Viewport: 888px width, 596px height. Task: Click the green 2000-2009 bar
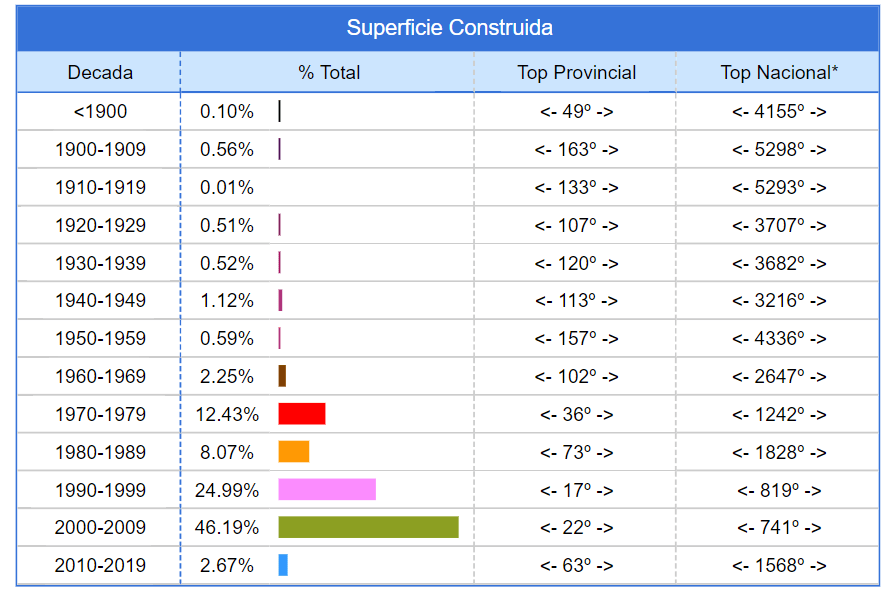click(368, 527)
